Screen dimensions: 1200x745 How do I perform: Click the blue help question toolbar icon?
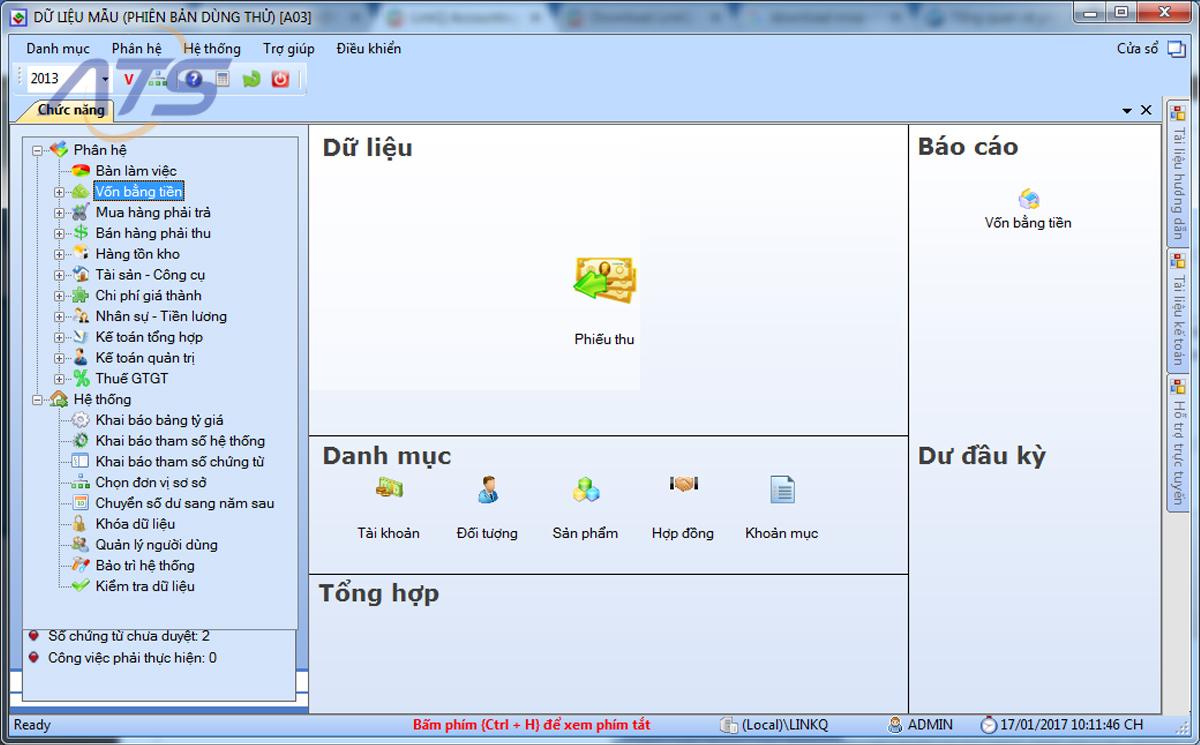click(x=193, y=79)
